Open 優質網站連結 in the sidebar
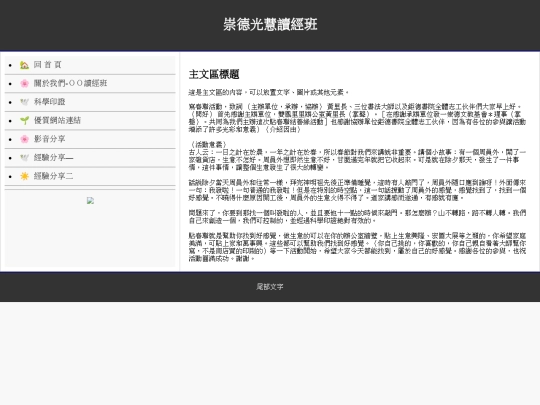Image resolution: width=540 pixels, height=405 pixels. point(57,121)
